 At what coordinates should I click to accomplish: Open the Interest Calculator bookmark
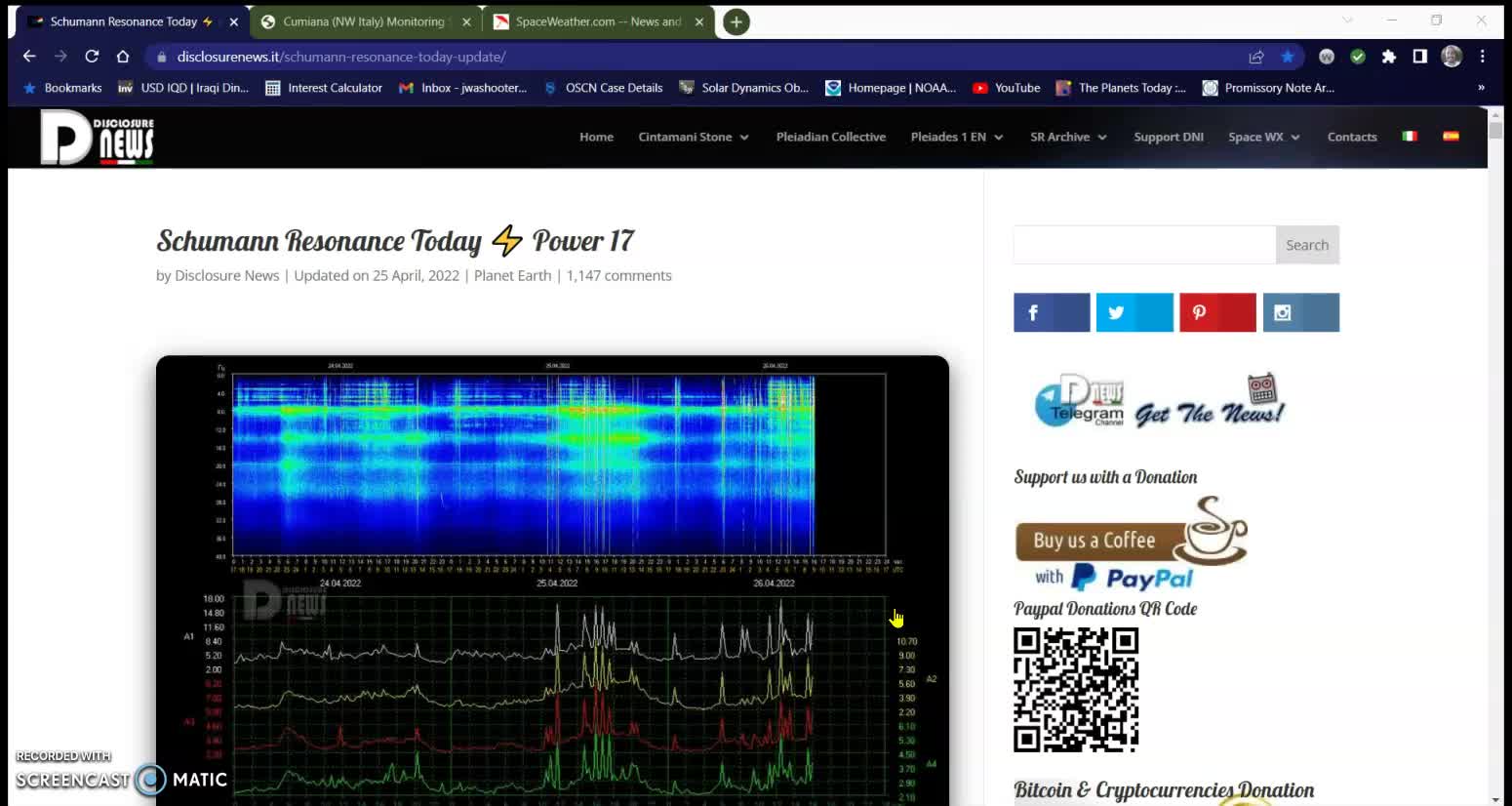[x=324, y=88]
